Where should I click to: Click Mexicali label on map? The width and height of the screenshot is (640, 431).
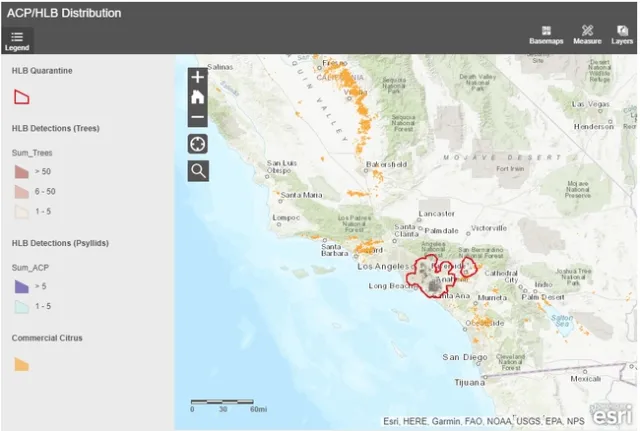pos(586,379)
